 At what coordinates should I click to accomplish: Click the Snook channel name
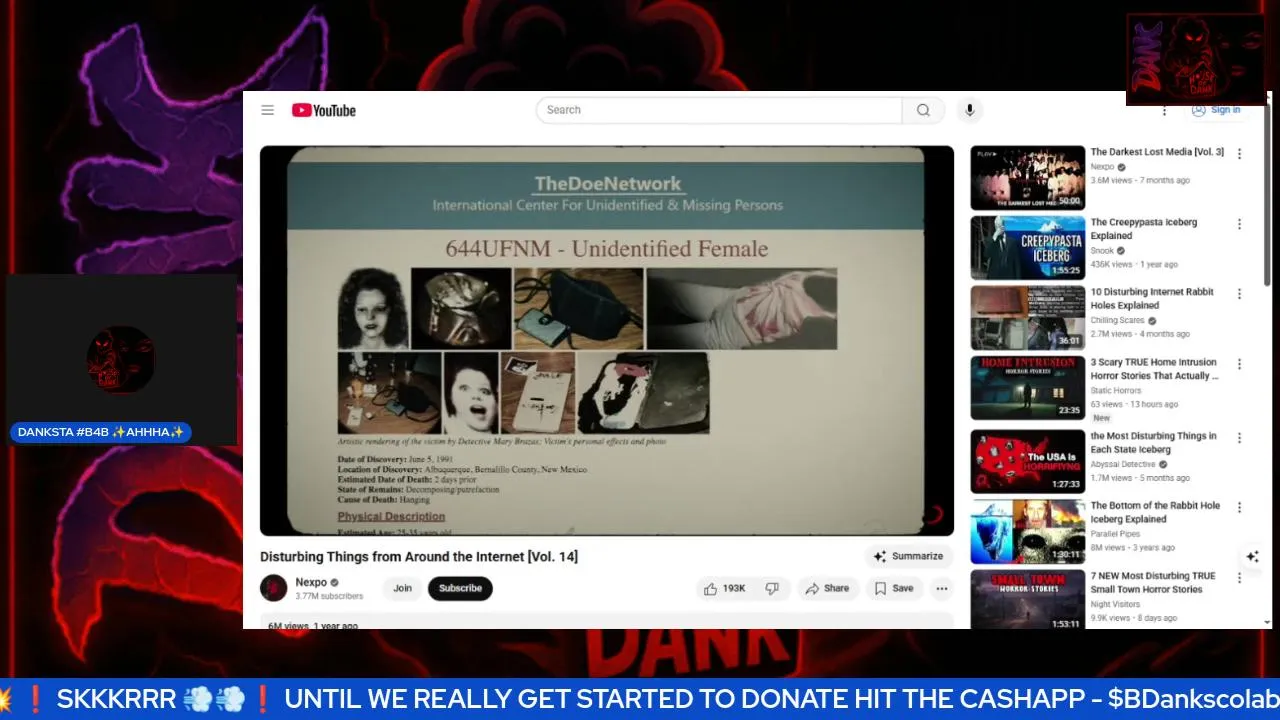(x=1102, y=251)
